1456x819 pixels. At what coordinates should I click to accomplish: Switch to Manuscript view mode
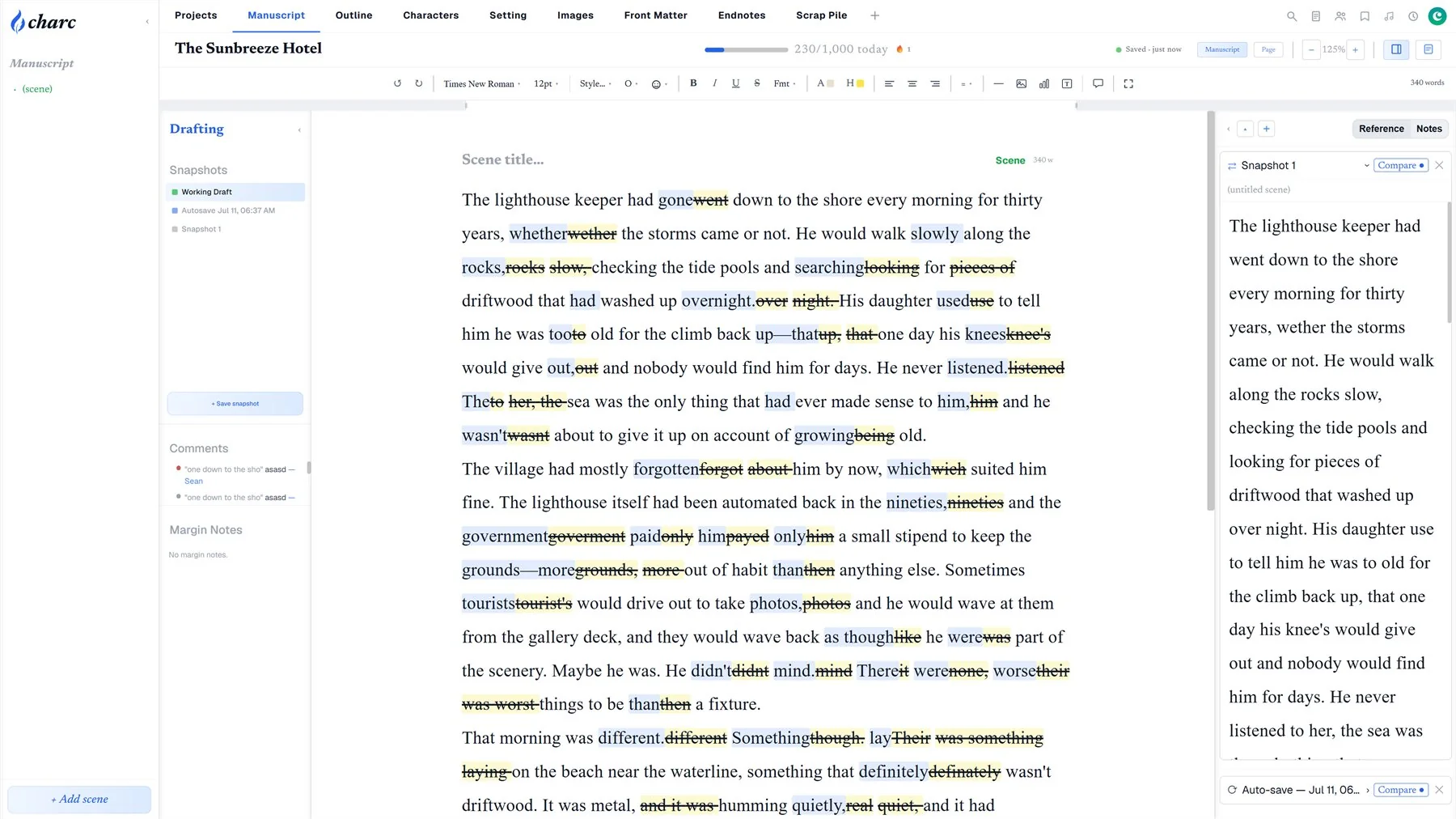(x=1221, y=49)
